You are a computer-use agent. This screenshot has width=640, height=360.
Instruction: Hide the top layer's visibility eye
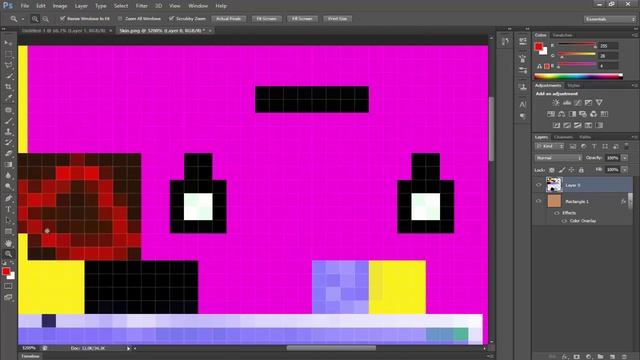click(x=539, y=185)
